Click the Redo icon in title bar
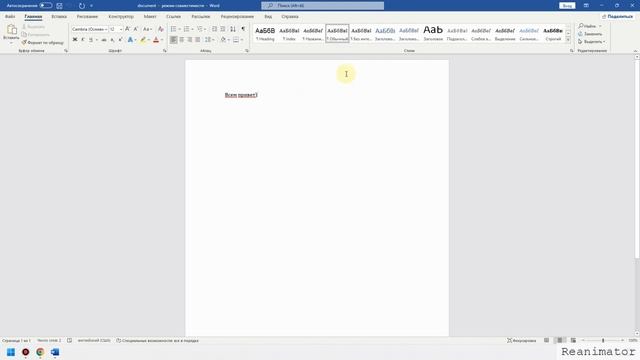 pos(82,6)
